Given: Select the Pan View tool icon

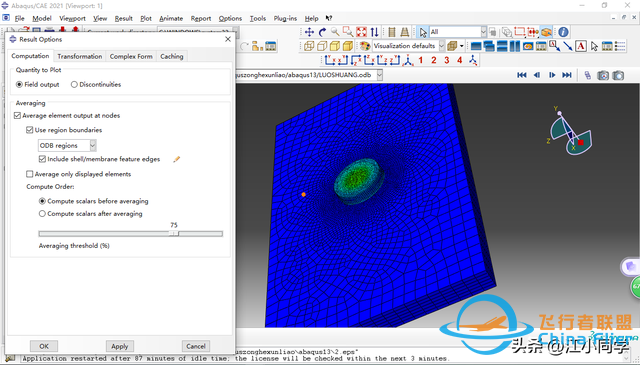Looking at the screenshot, I should coord(309,32).
